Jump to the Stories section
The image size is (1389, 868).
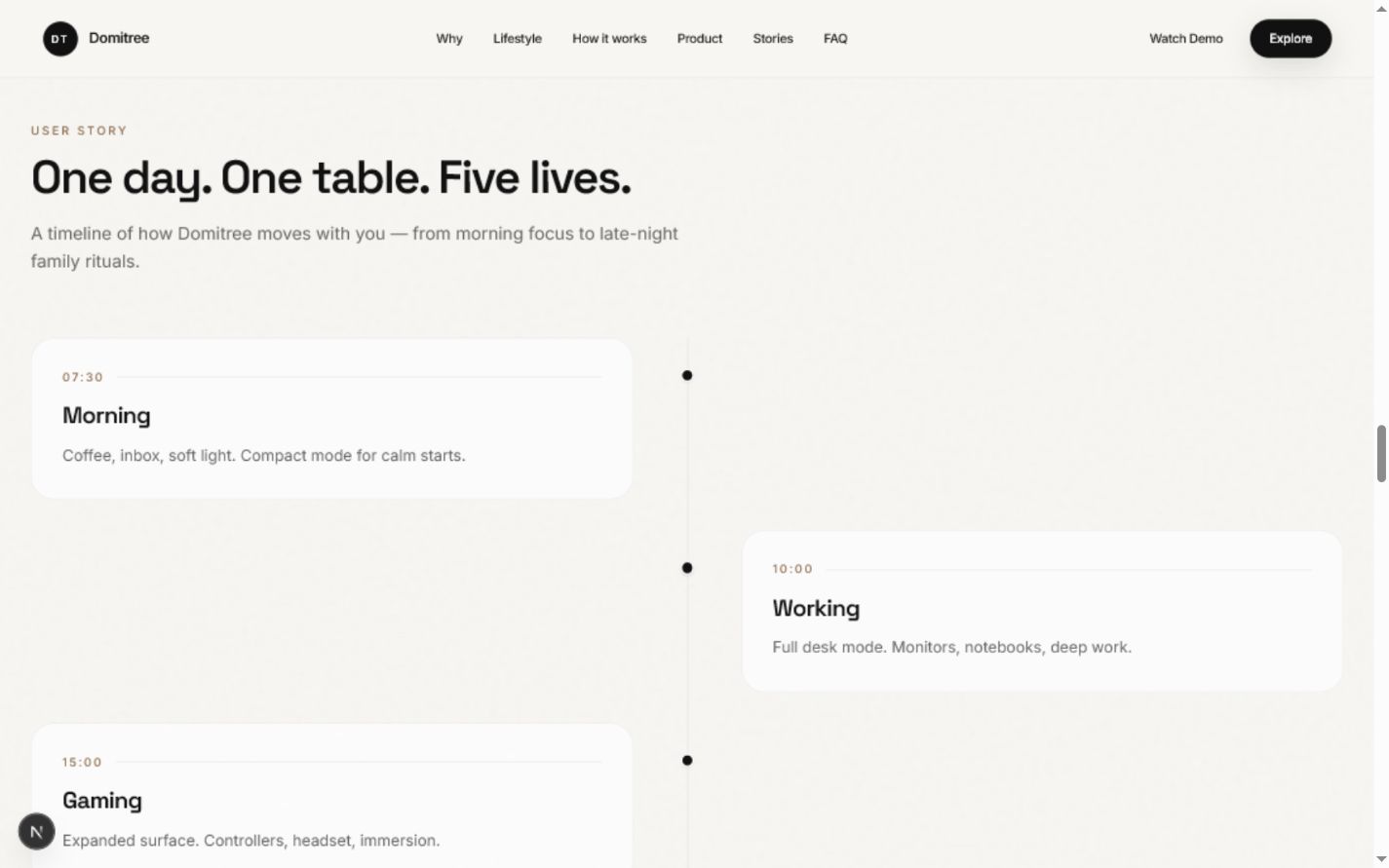tap(773, 39)
